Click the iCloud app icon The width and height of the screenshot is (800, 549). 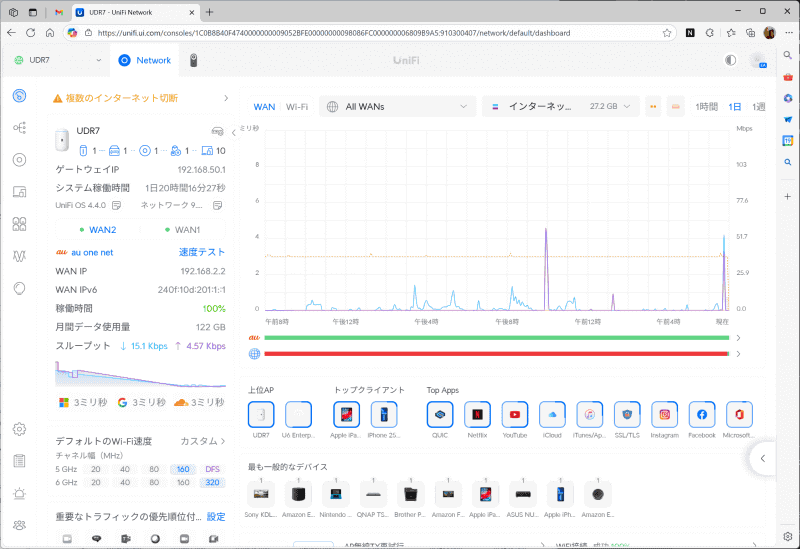click(552, 414)
